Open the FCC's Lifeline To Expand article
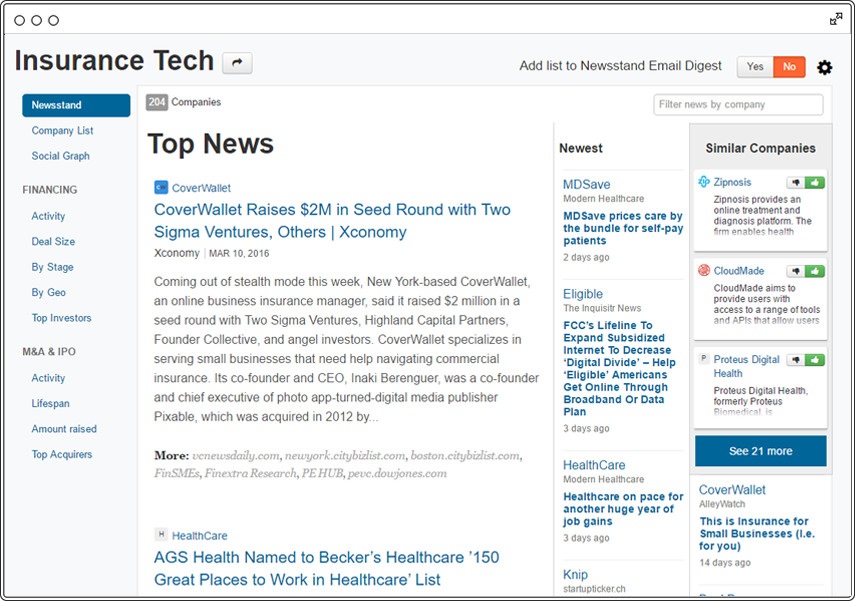Viewport: 855px width, 601px height. click(619, 368)
